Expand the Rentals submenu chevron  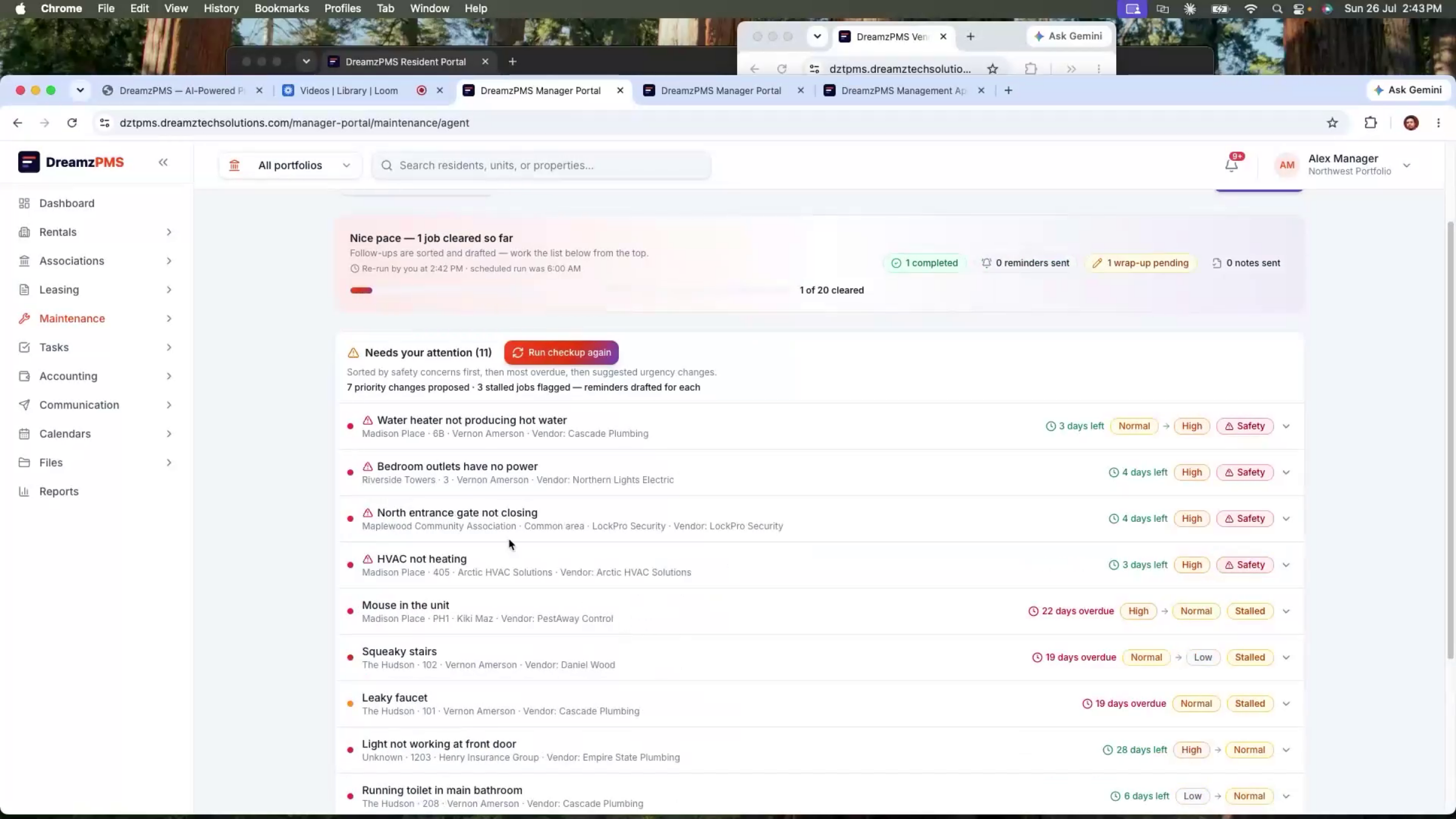(169, 232)
